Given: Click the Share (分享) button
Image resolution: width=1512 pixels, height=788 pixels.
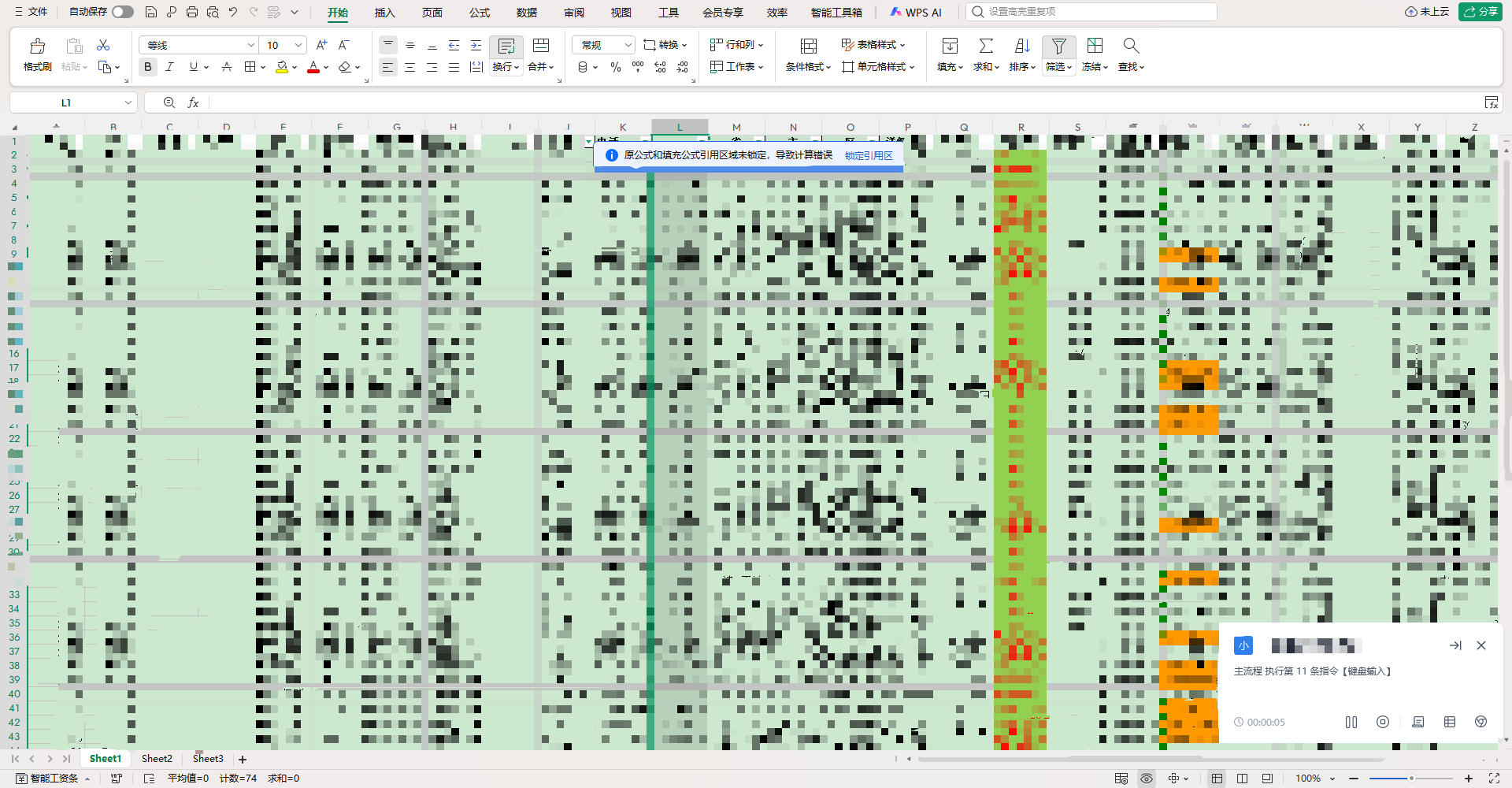Looking at the screenshot, I should [x=1480, y=12].
